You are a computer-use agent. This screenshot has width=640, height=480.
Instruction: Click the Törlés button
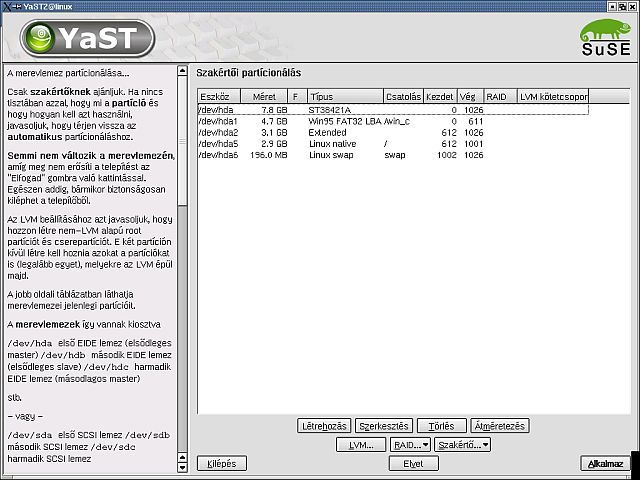click(x=441, y=425)
